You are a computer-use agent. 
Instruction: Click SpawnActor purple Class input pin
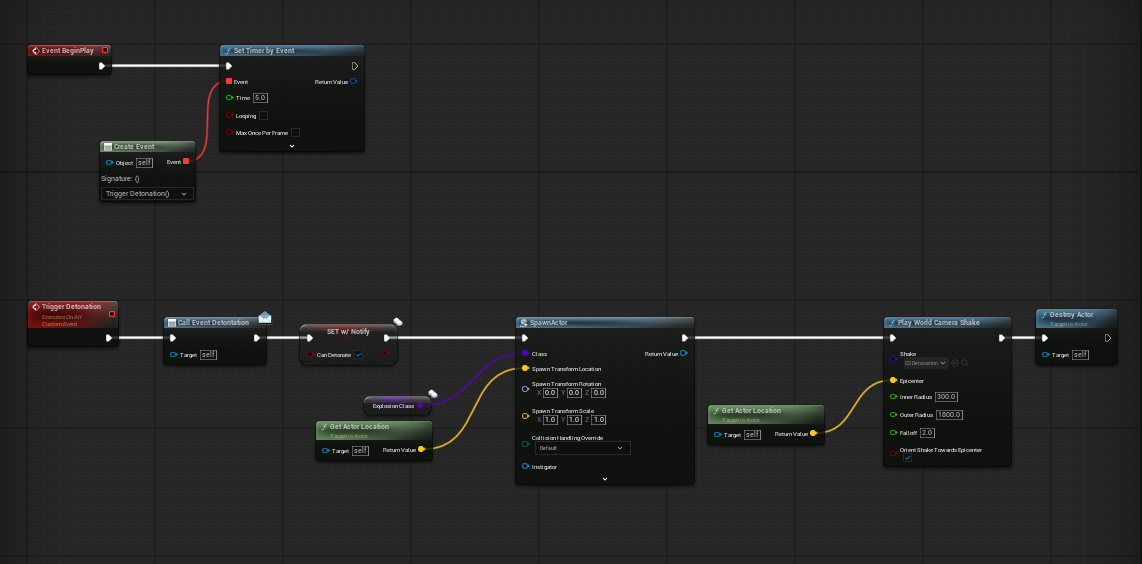(525, 353)
